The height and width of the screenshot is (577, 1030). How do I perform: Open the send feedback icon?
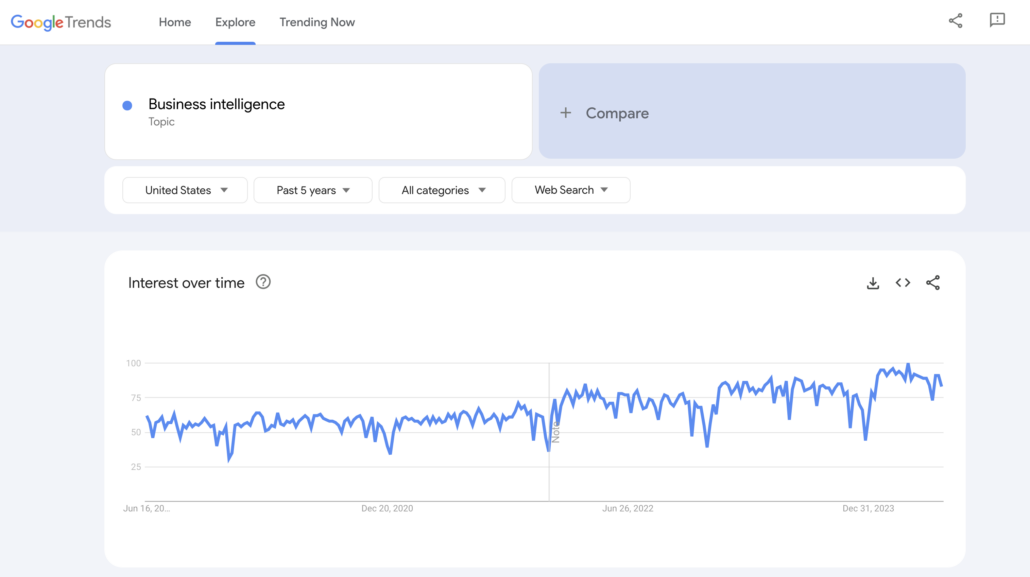tap(997, 21)
